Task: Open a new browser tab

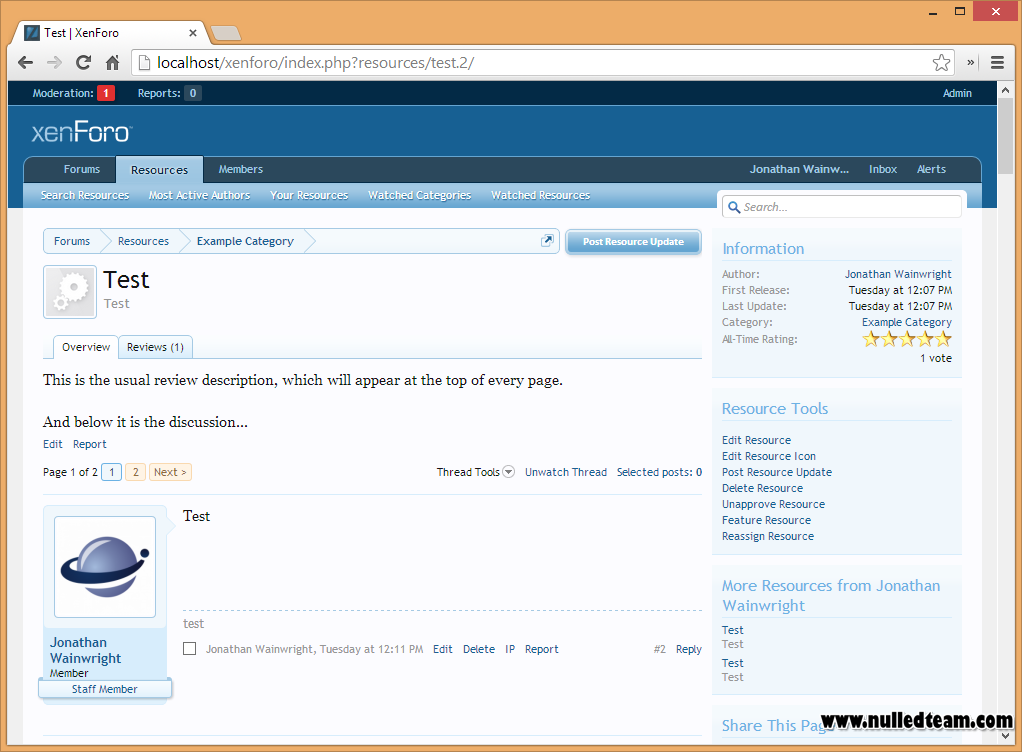Action: (x=226, y=33)
